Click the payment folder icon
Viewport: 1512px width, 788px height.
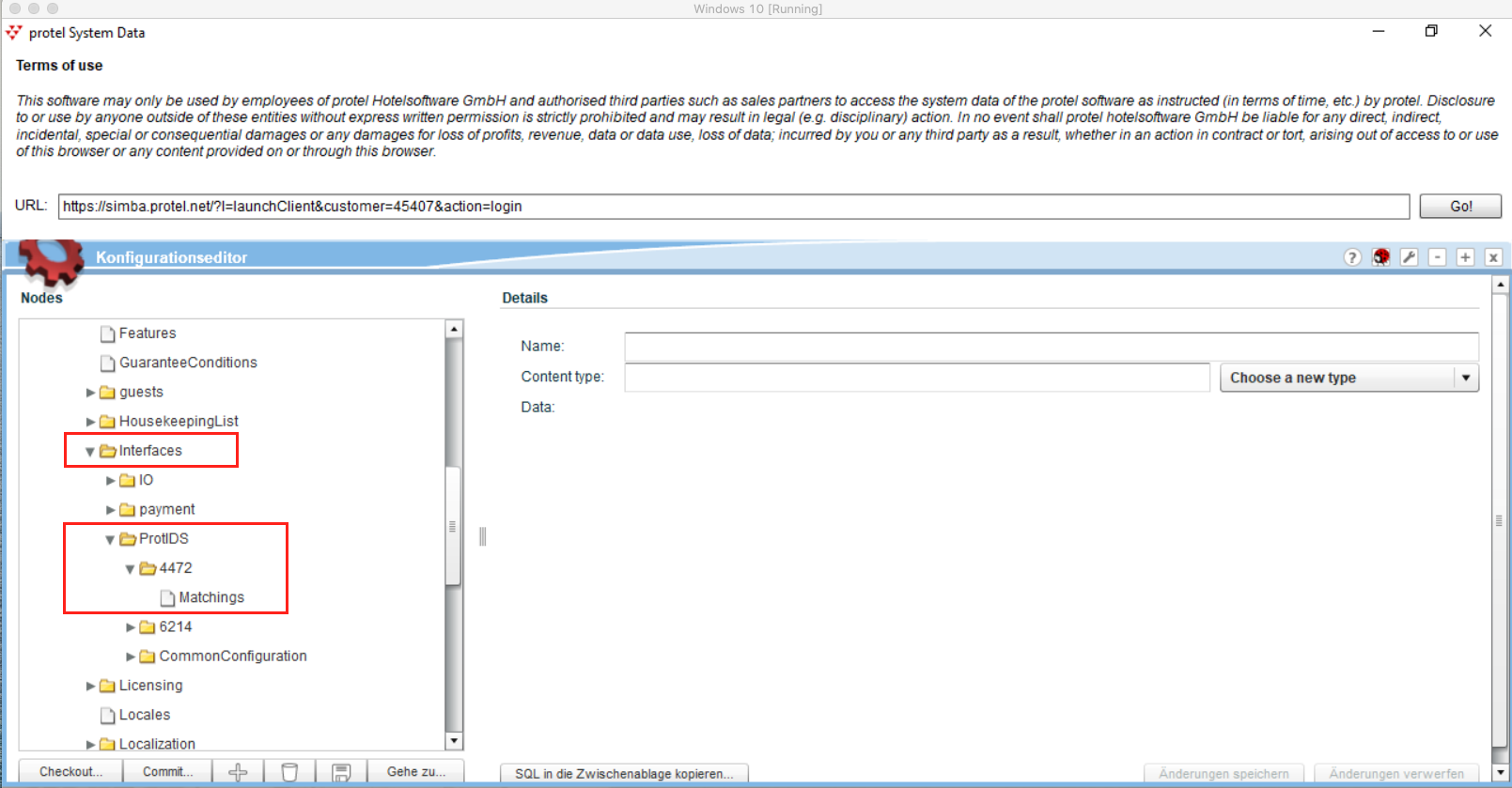pyautogui.click(x=127, y=510)
